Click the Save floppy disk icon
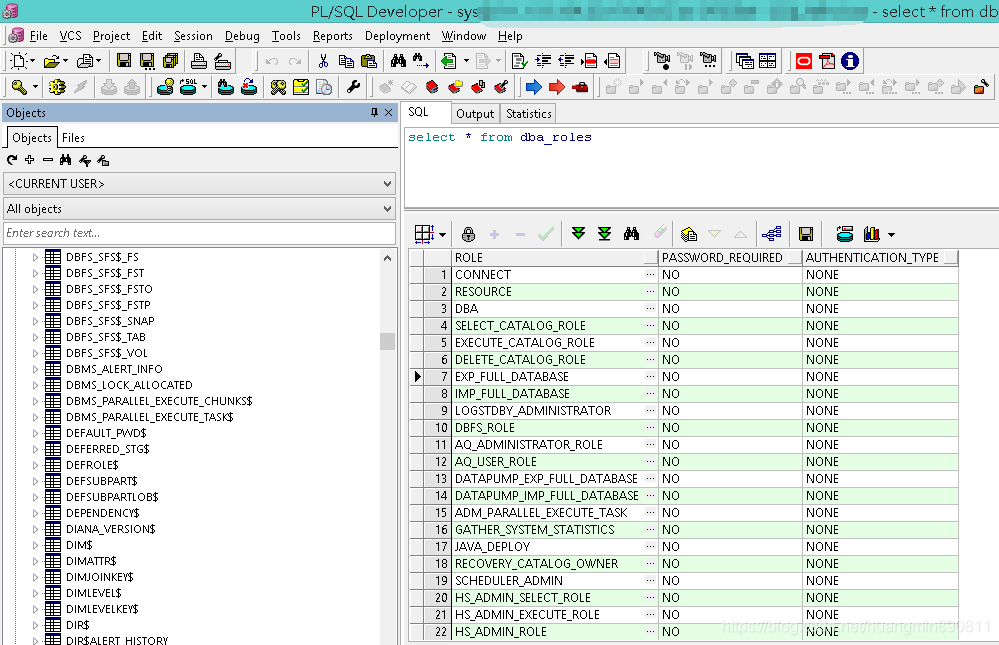 coord(124,61)
